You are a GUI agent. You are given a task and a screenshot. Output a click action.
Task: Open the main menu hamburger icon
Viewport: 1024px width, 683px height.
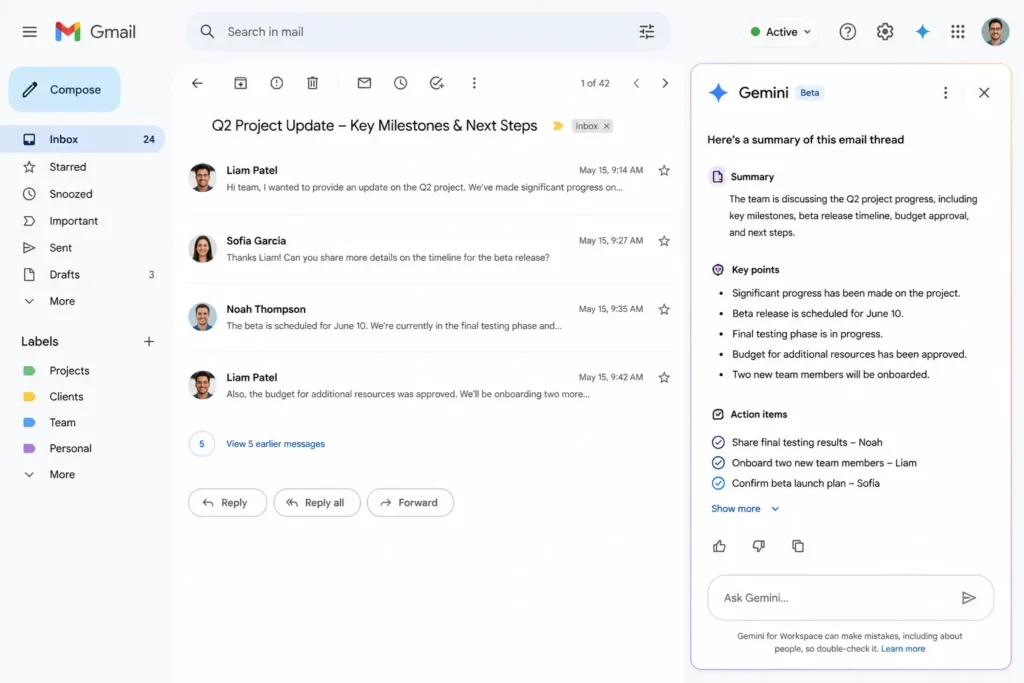pyautogui.click(x=29, y=31)
